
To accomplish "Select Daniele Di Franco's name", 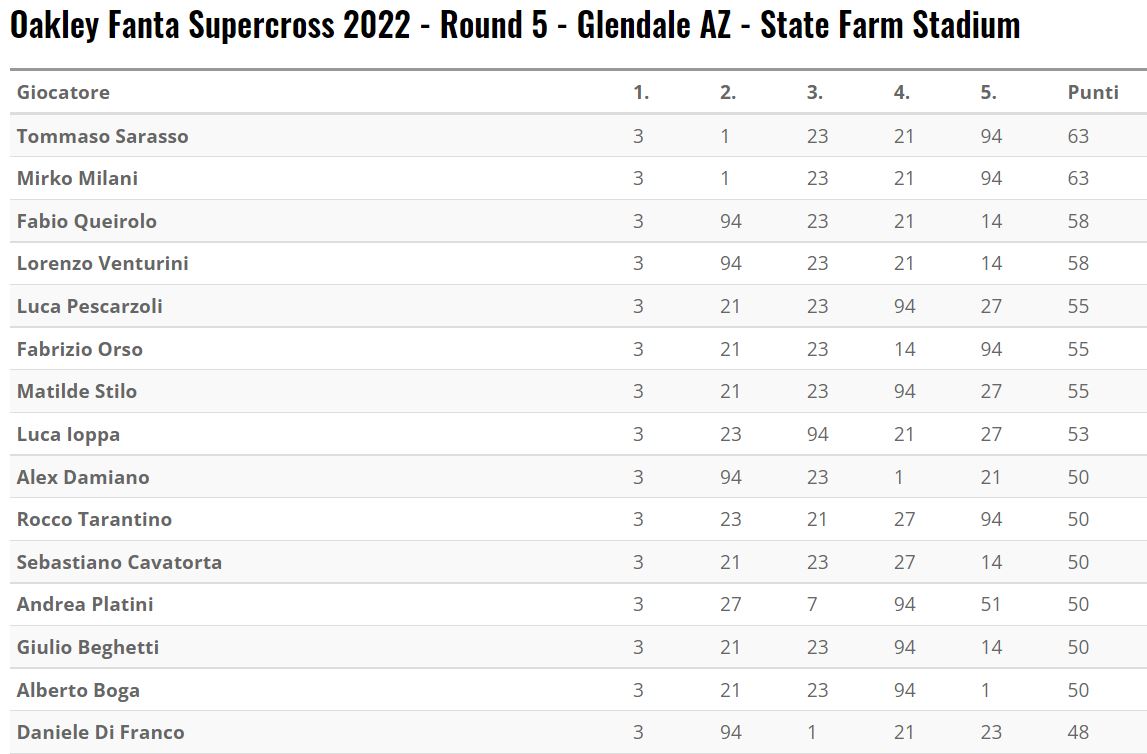I will [x=100, y=732].
